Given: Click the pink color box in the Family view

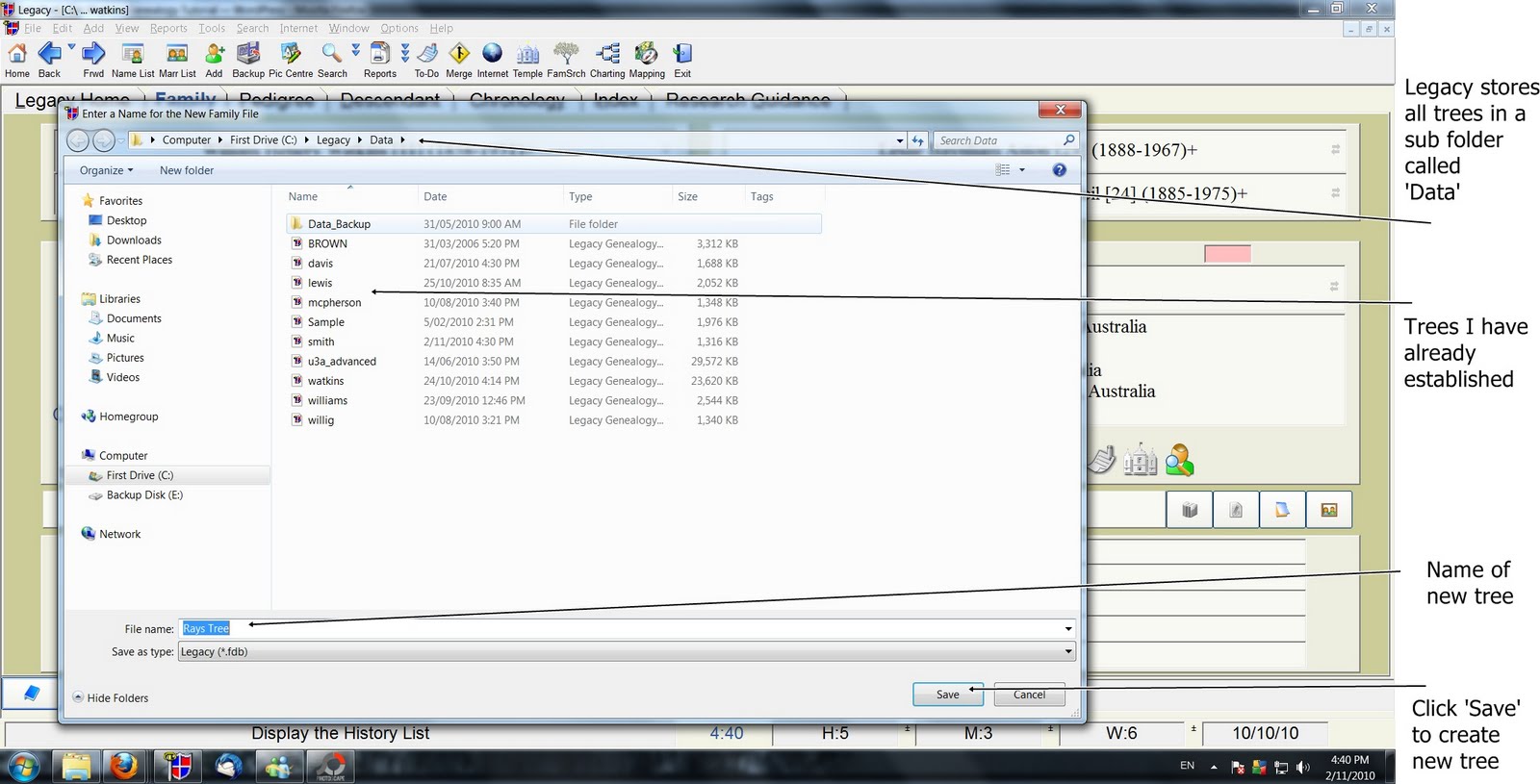Looking at the screenshot, I should coord(1227,254).
